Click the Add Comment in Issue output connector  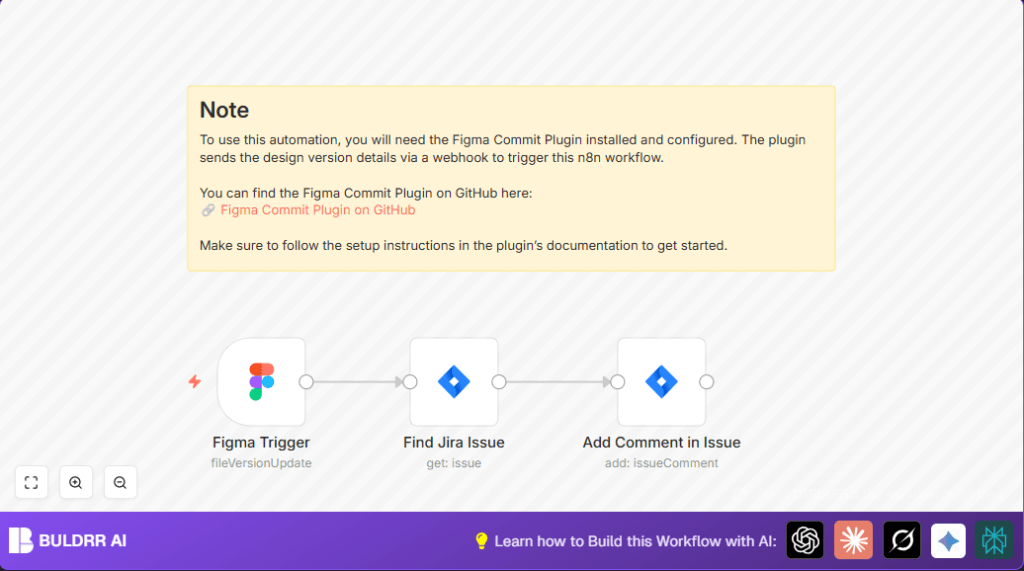pos(707,382)
